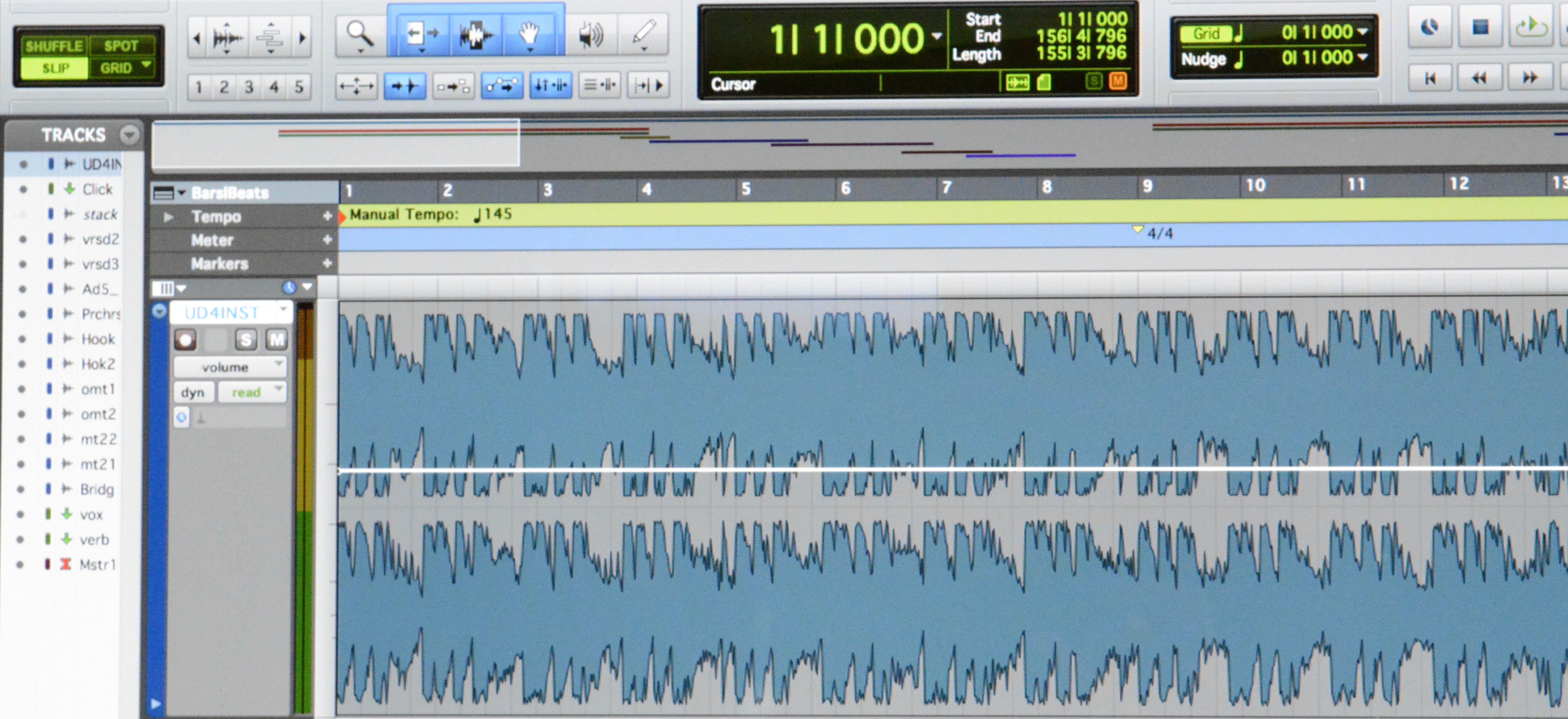
Task: Select the vox track in list
Action: click(x=91, y=515)
